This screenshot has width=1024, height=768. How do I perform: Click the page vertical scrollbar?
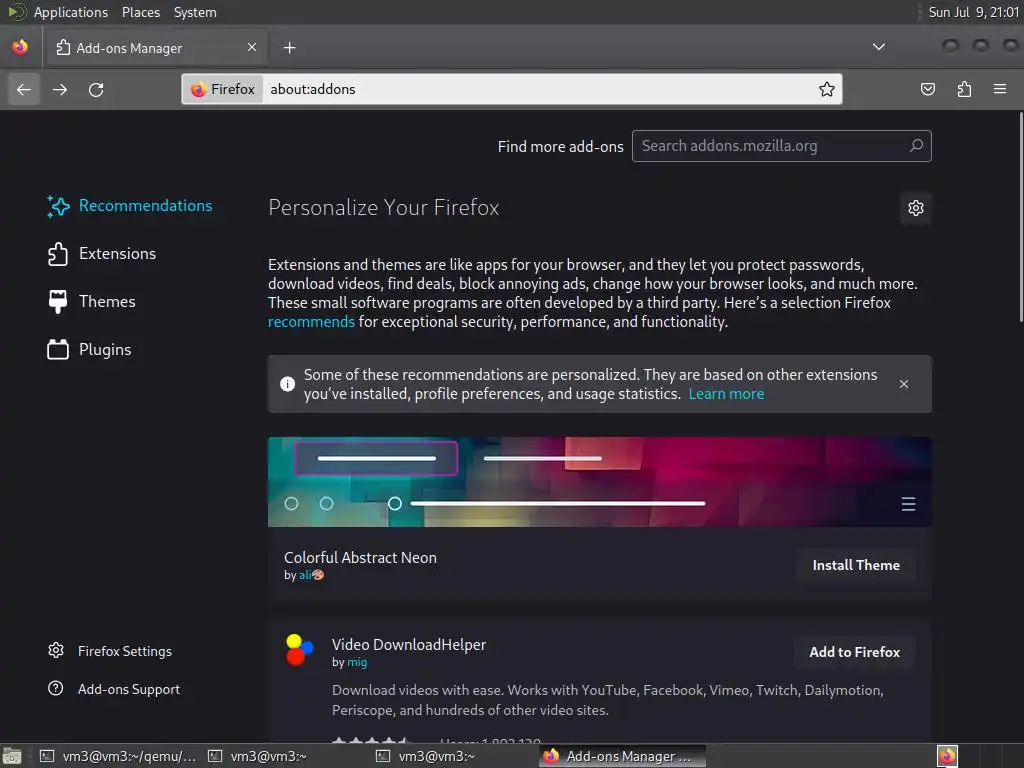coord(1019,217)
